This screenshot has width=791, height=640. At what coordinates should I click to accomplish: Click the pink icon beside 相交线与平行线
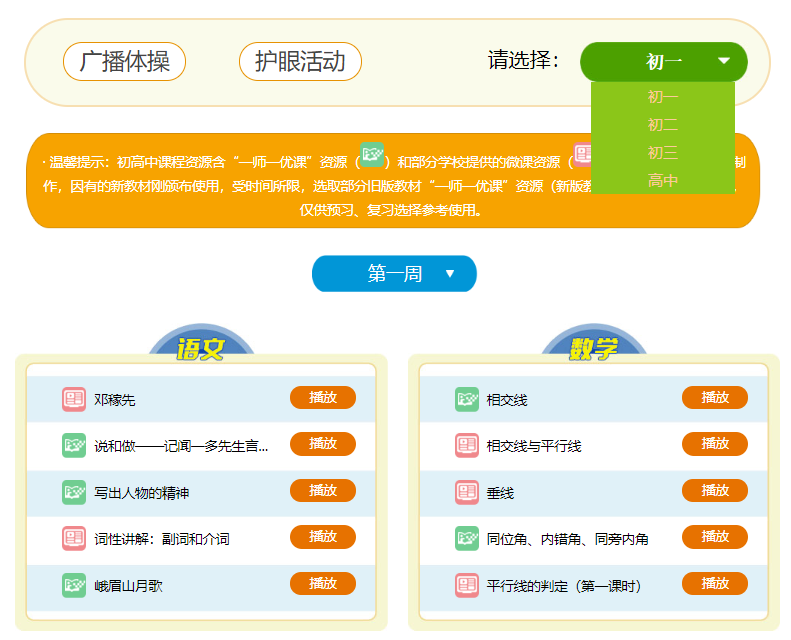(x=467, y=445)
